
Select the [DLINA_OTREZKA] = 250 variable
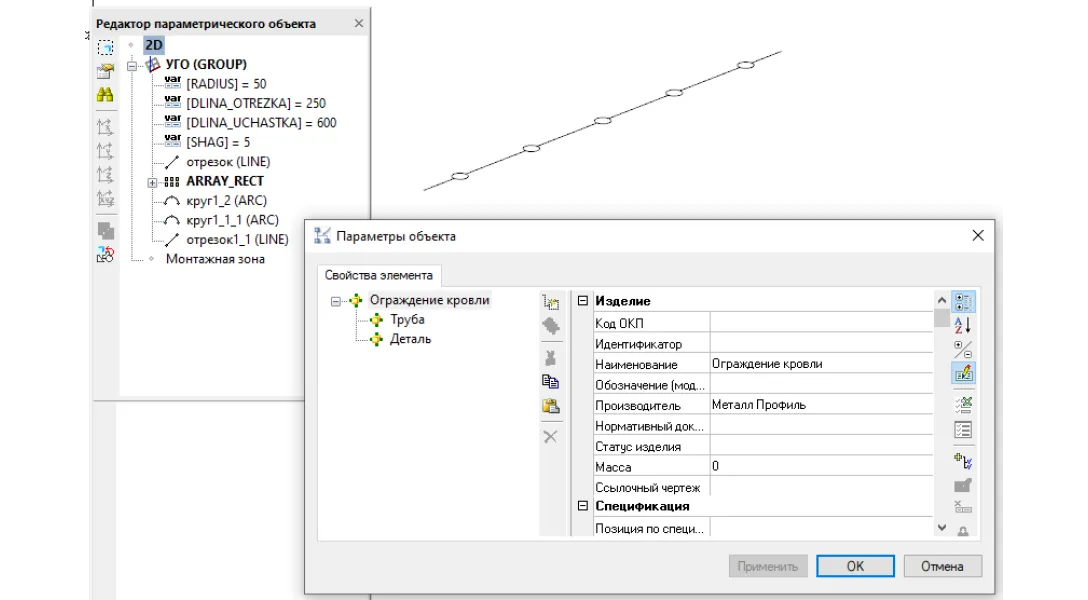(x=256, y=103)
